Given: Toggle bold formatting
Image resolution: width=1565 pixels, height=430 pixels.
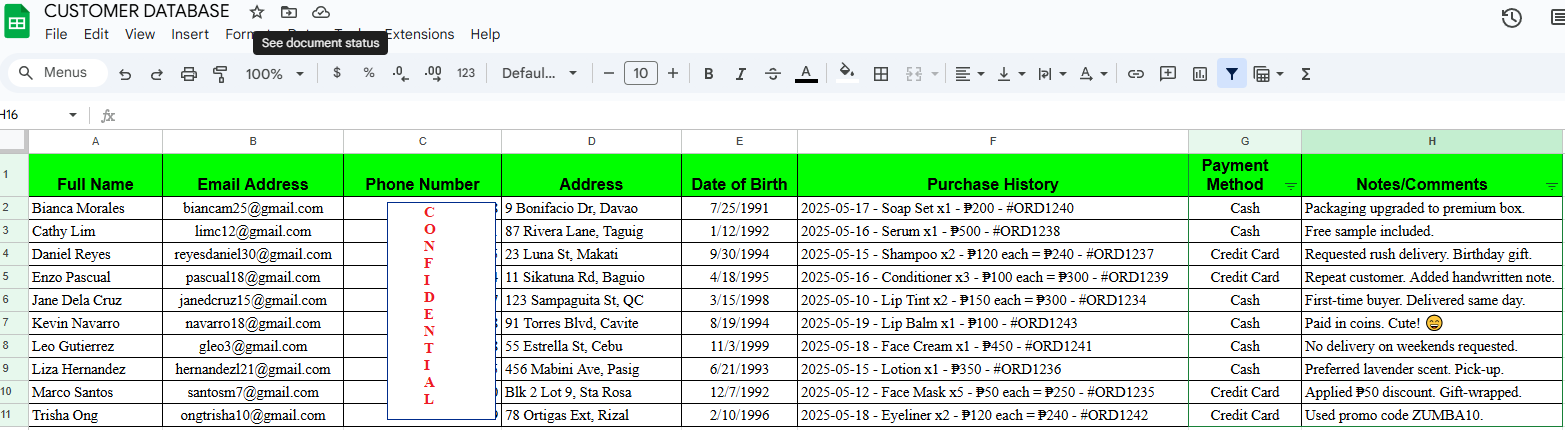Looking at the screenshot, I should [x=709, y=74].
